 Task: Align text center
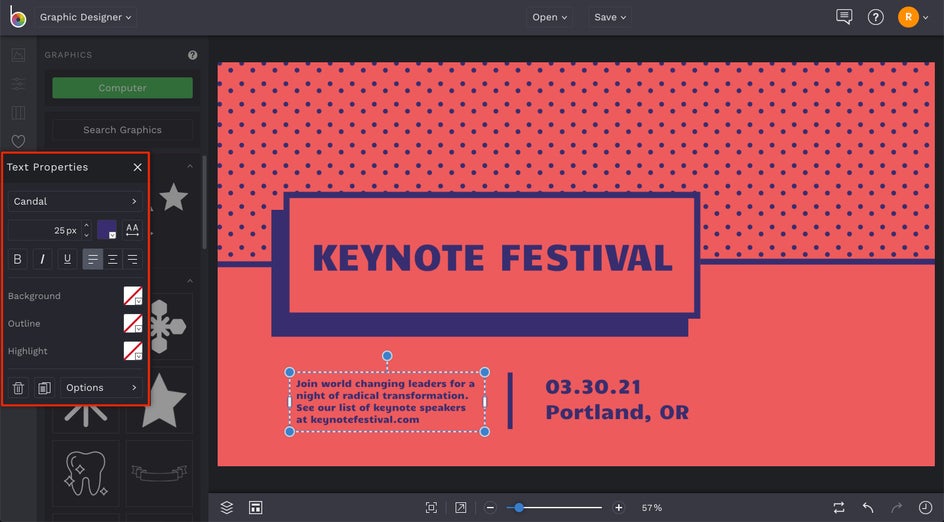(x=112, y=259)
